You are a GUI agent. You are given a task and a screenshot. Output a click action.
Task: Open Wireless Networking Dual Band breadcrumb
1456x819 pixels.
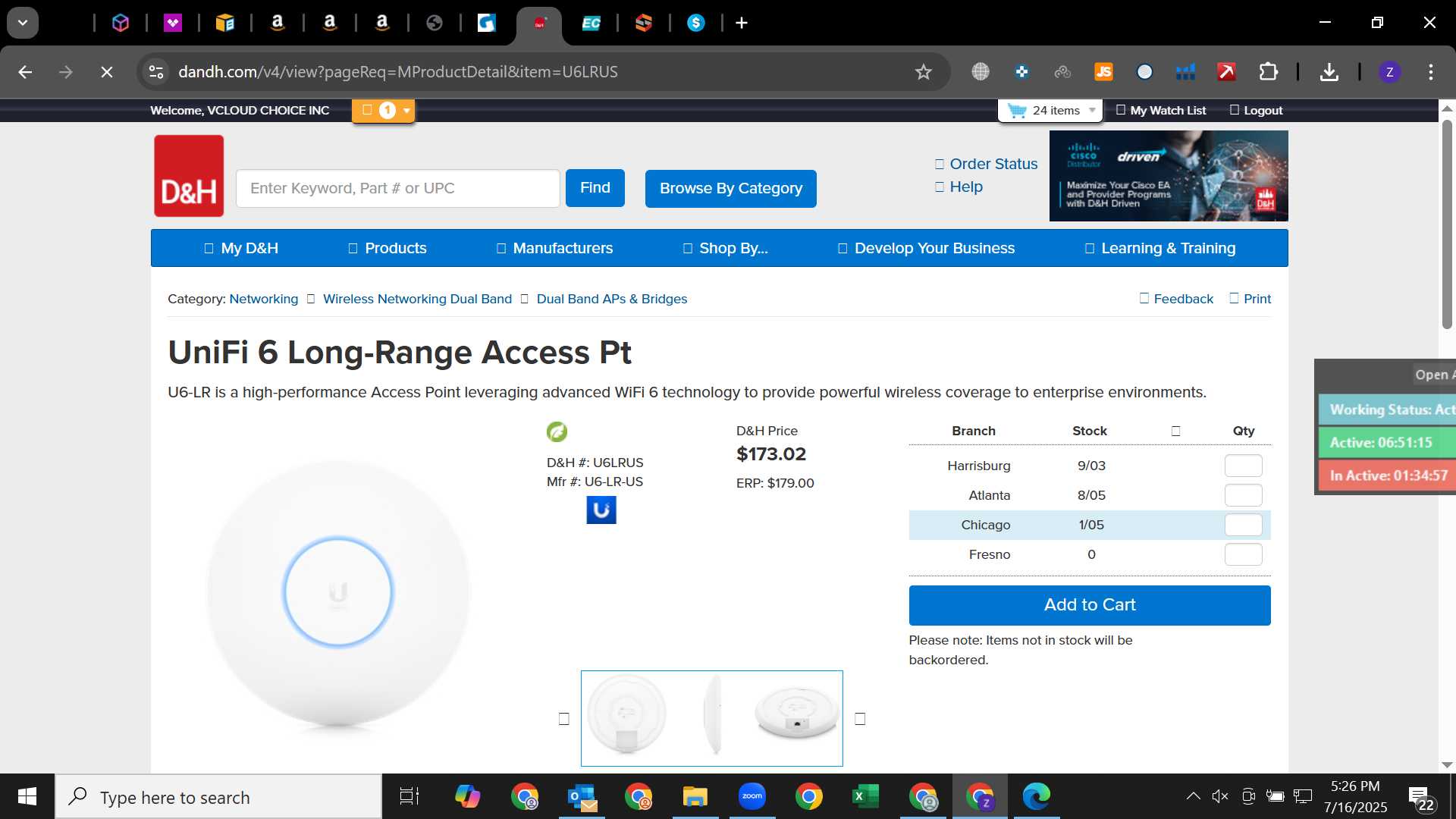tap(417, 299)
